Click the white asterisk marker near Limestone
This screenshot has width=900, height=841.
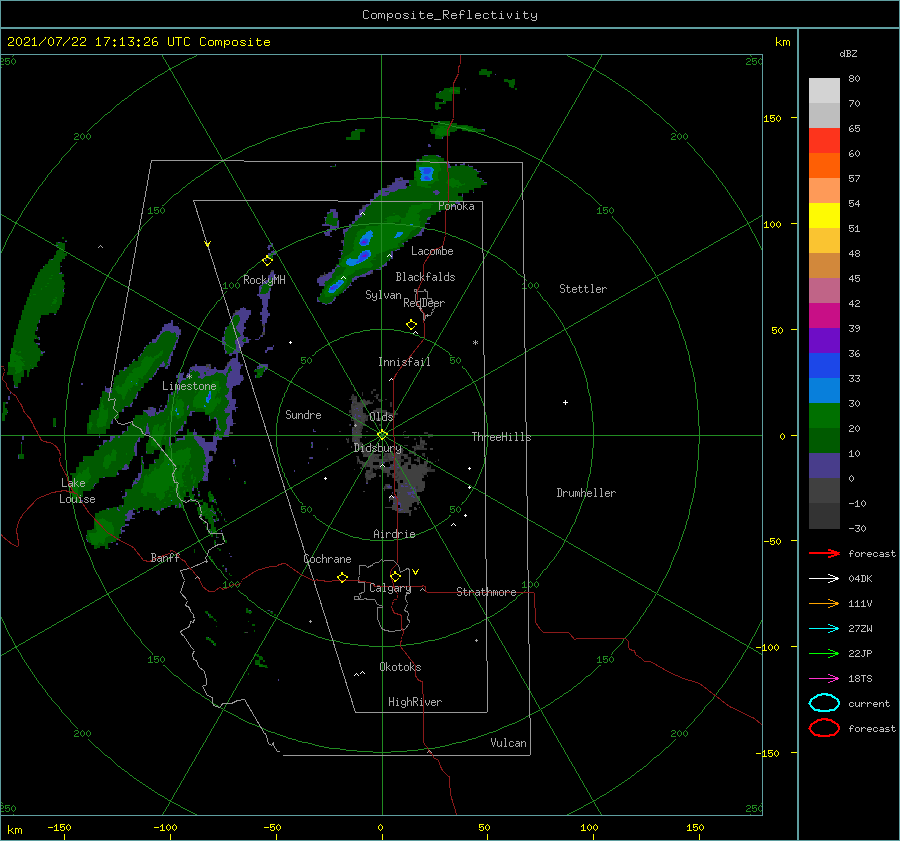tap(189, 377)
